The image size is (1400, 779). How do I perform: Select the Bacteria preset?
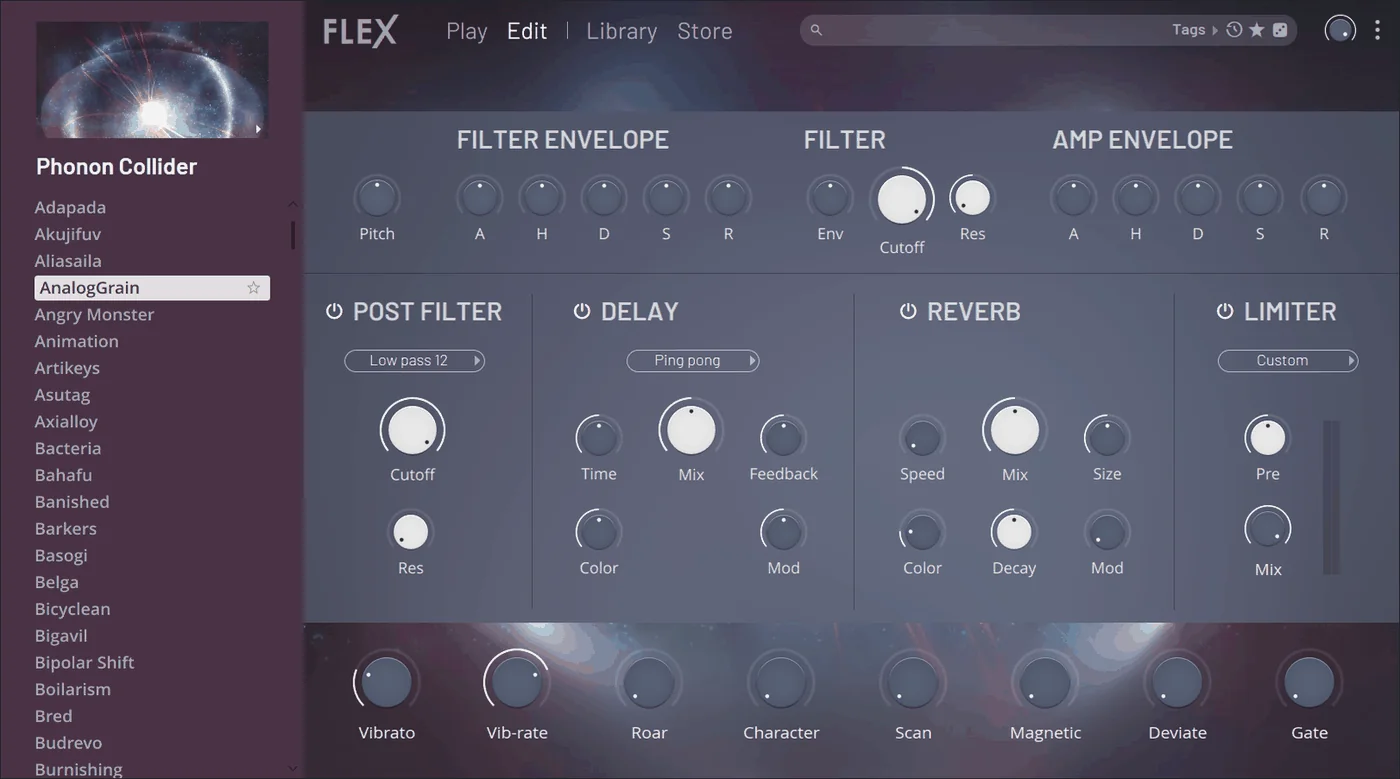click(68, 449)
